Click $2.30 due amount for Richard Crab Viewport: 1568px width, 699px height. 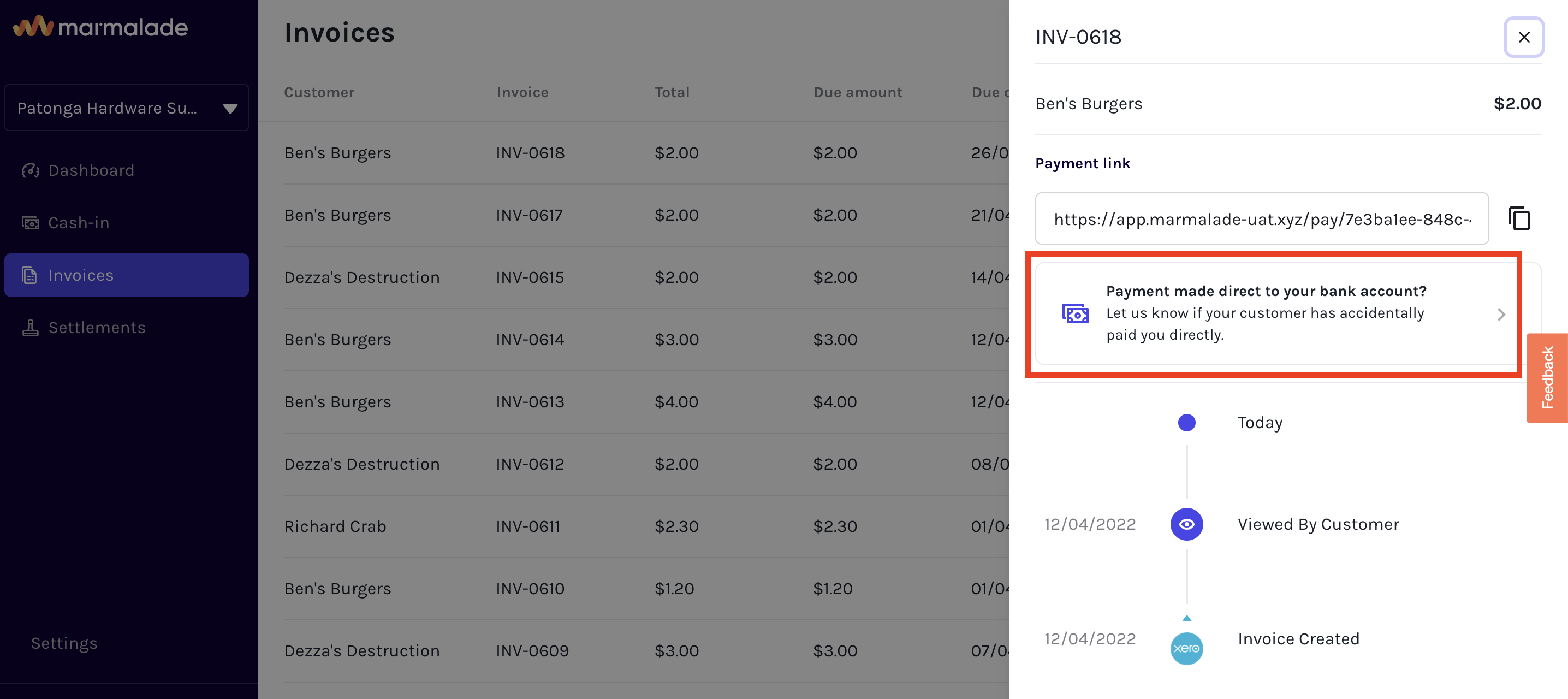835,526
